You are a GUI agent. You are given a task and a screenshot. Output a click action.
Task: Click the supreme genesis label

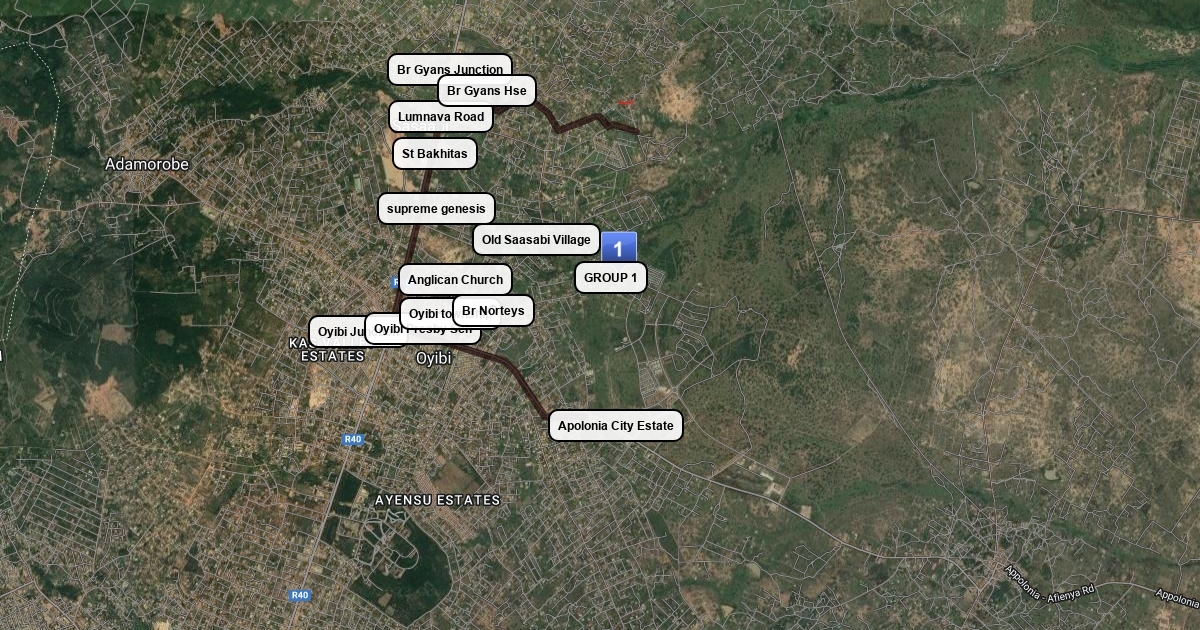(436, 209)
